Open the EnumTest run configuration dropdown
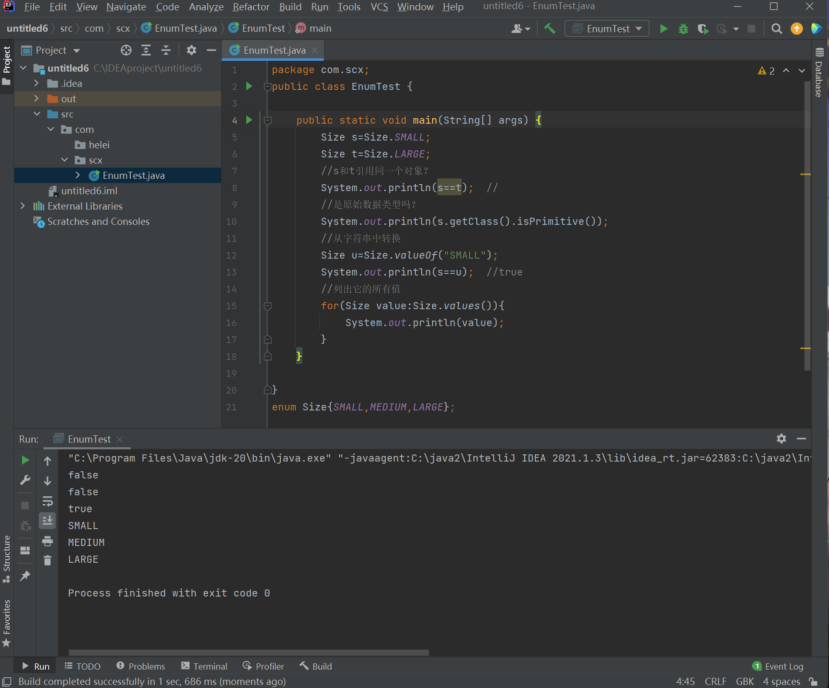The width and height of the screenshot is (830, 688). [607, 29]
